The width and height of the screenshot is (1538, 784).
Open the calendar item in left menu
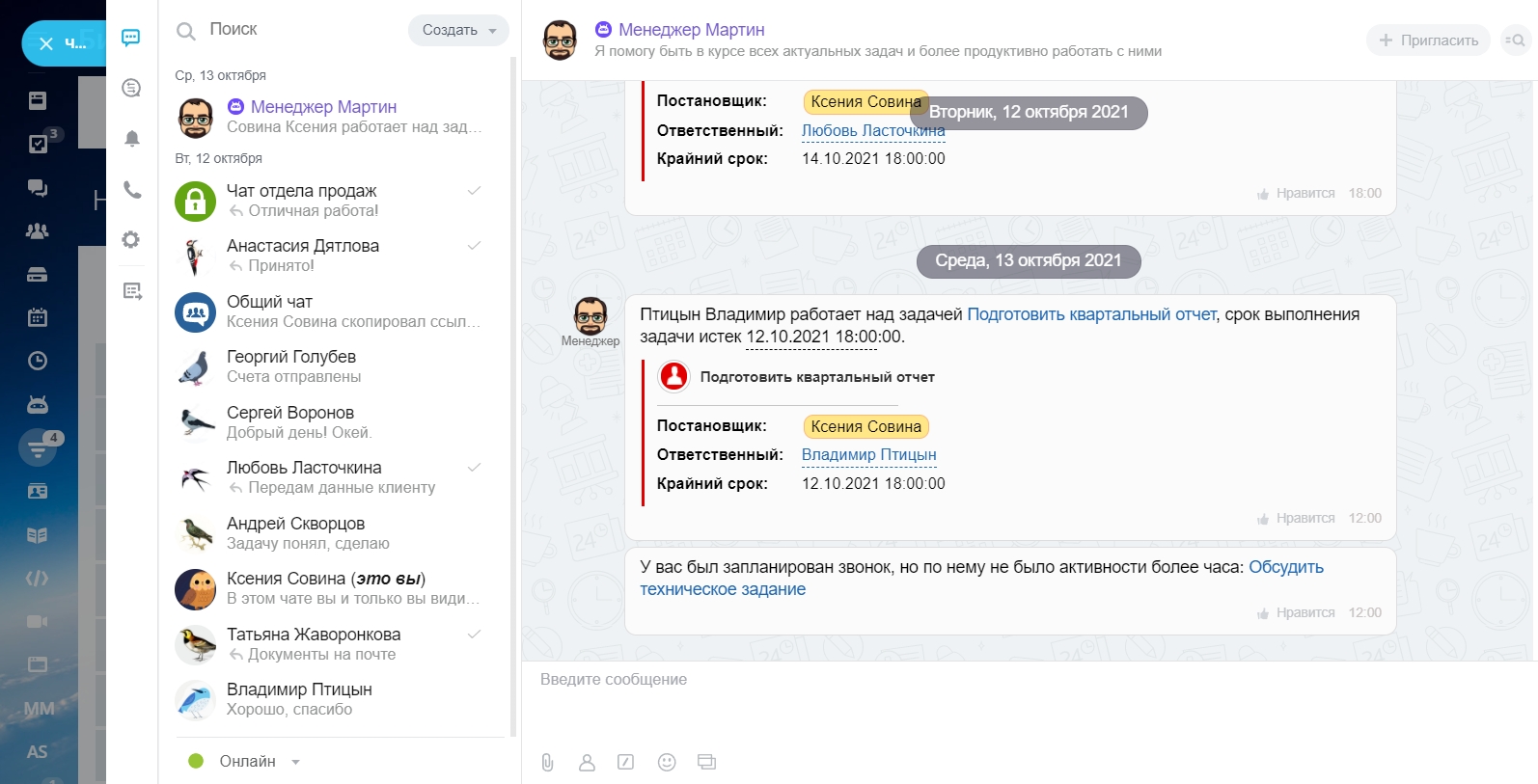38,317
